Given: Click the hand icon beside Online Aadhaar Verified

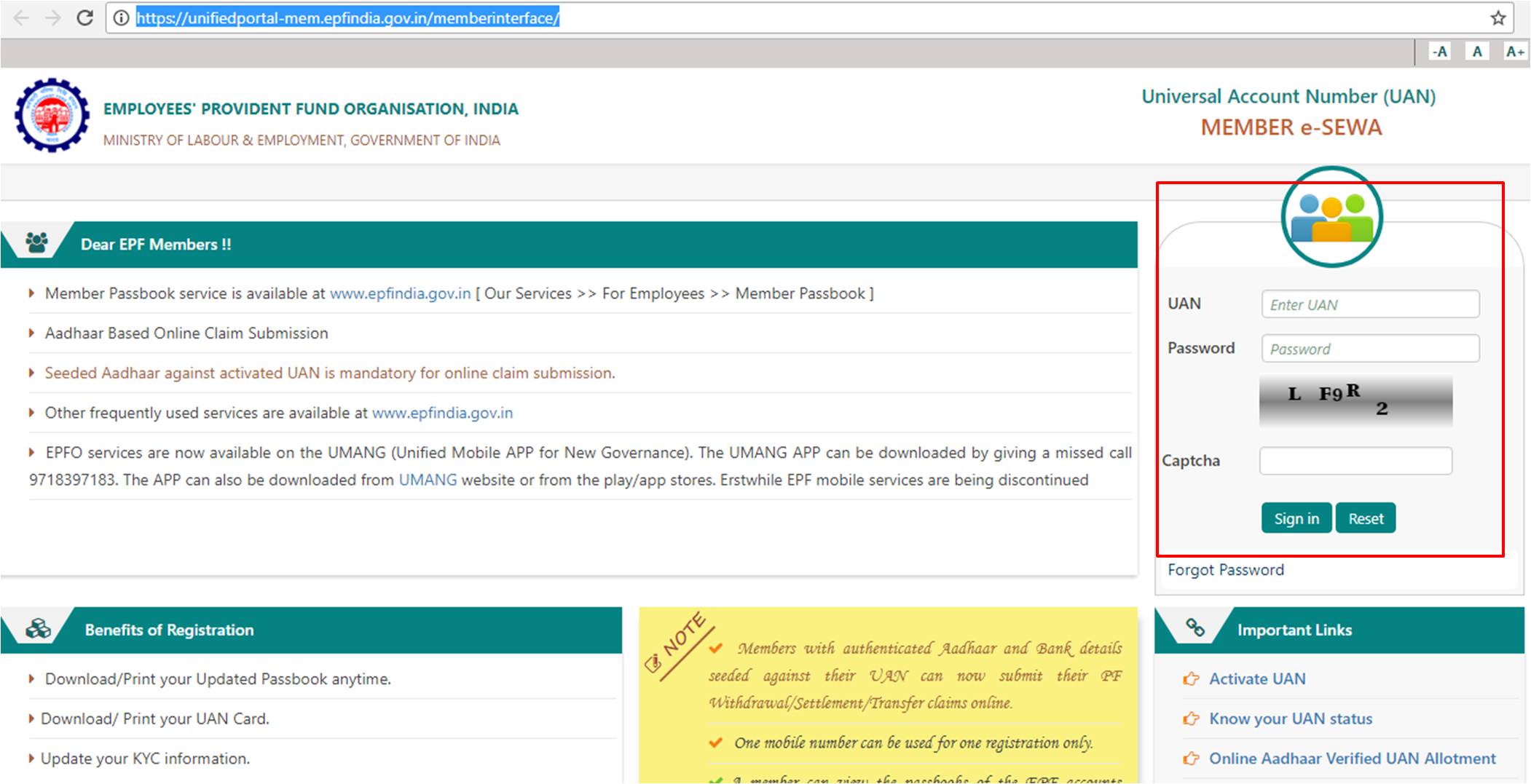Looking at the screenshot, I should click(x=1191, y=759).
